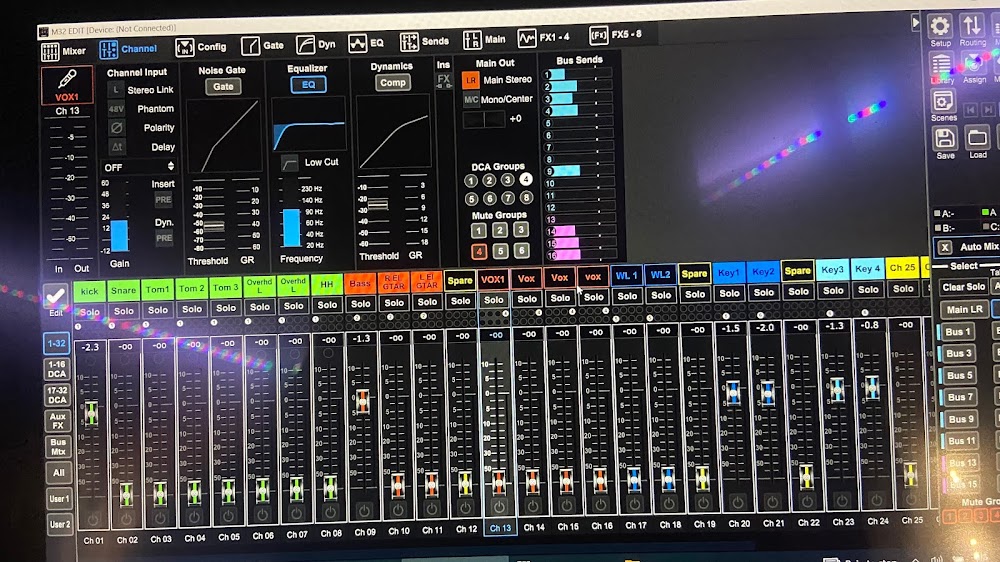
Task: Switch to the Mixer tab
Action: tap(64, 49)
